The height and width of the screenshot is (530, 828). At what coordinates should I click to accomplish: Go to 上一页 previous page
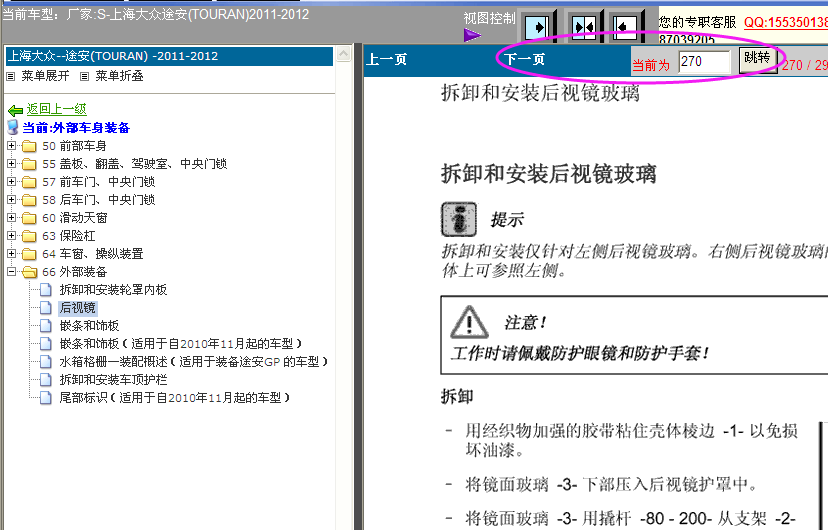tap(387, 59)
